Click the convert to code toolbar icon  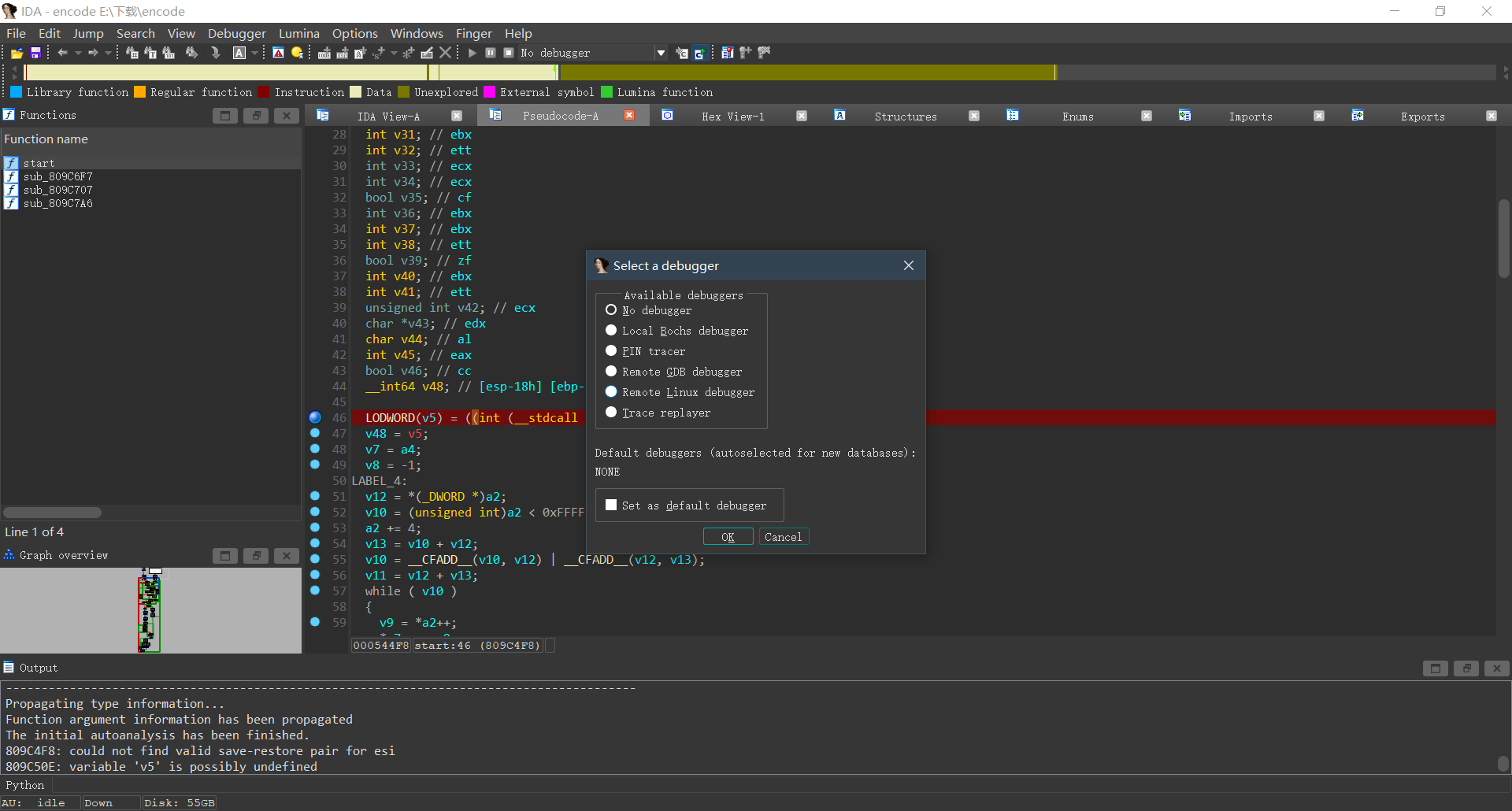point(324,53)
